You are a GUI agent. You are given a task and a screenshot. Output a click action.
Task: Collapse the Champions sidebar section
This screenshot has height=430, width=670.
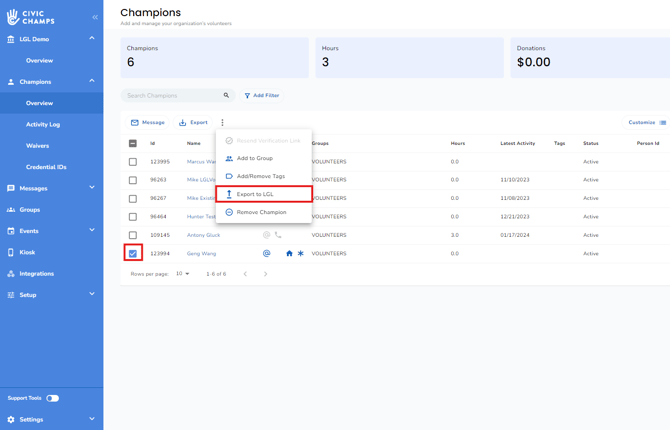[x=92, y=81]
